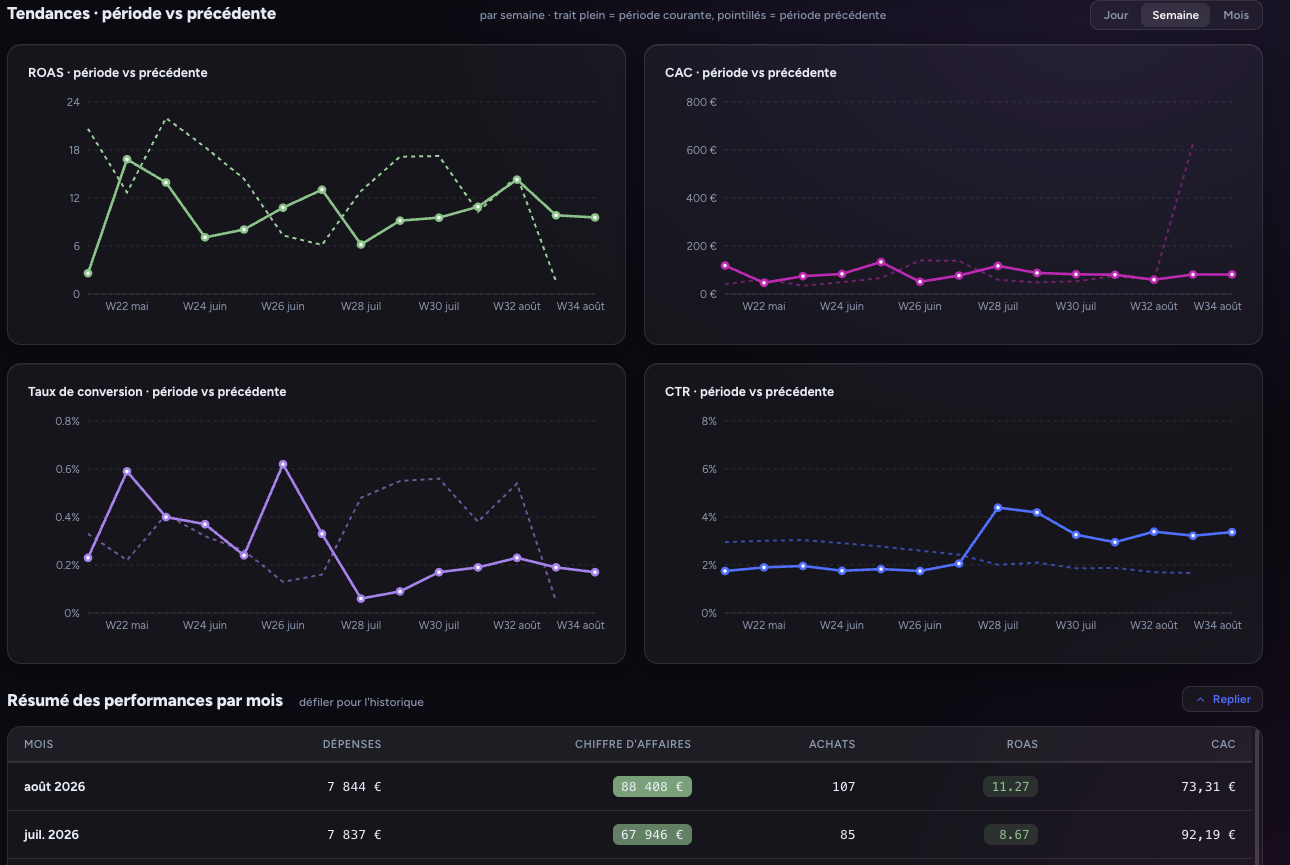1290x865 pixels.
Task: Click the 107 purchases value
Action: (x=844, y=787)
